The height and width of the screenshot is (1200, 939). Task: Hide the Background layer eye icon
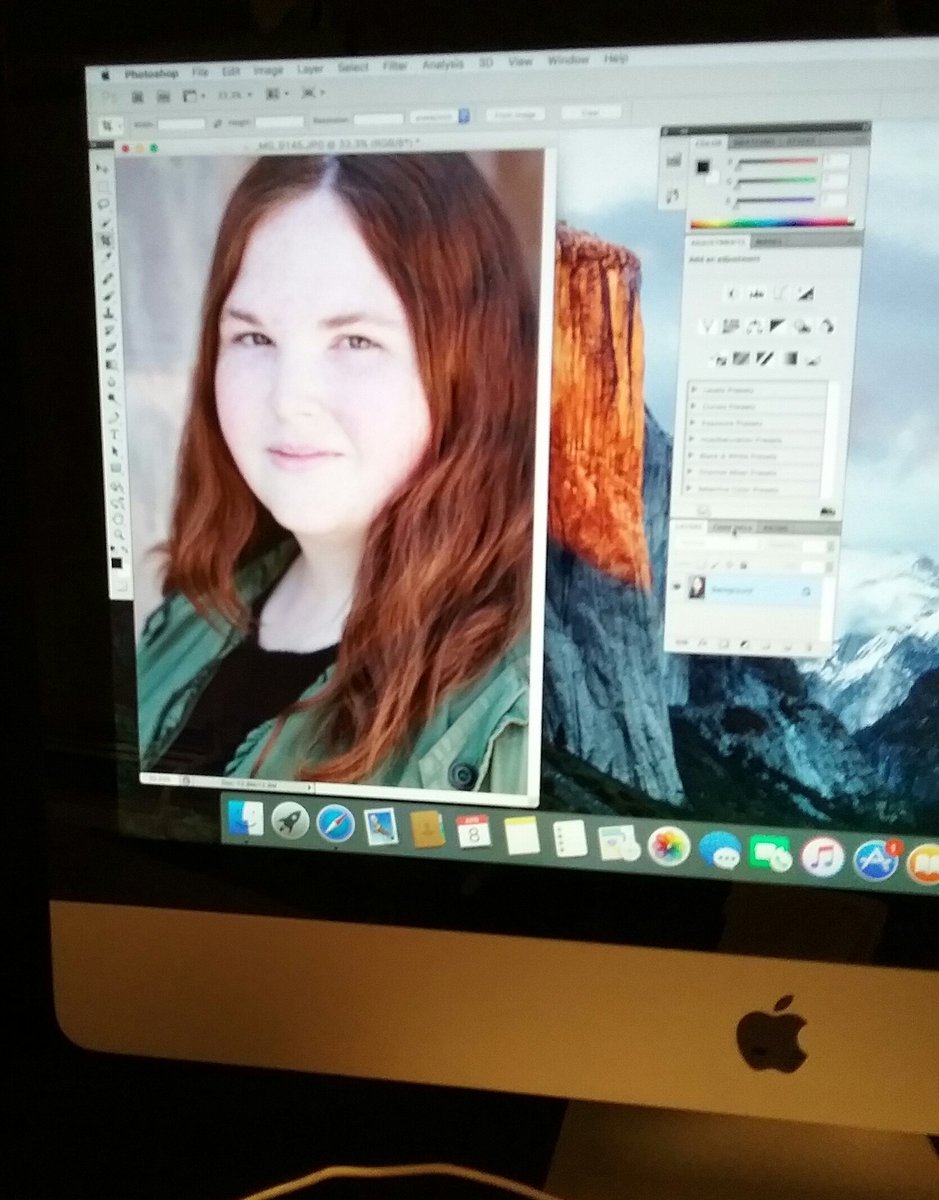[x=677, y=587]
